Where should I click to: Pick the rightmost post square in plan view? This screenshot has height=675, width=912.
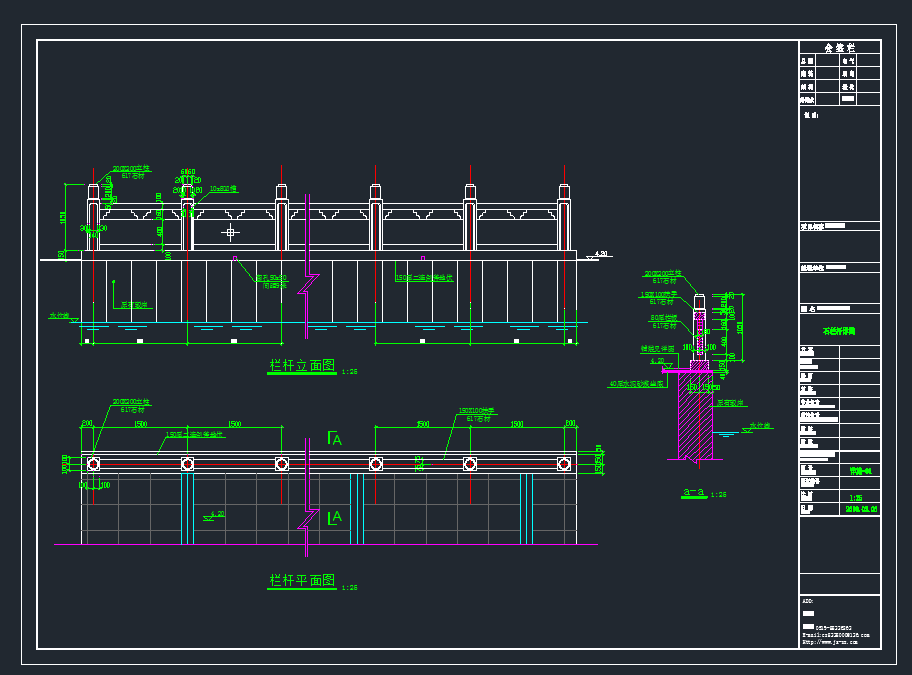(564, 464)
